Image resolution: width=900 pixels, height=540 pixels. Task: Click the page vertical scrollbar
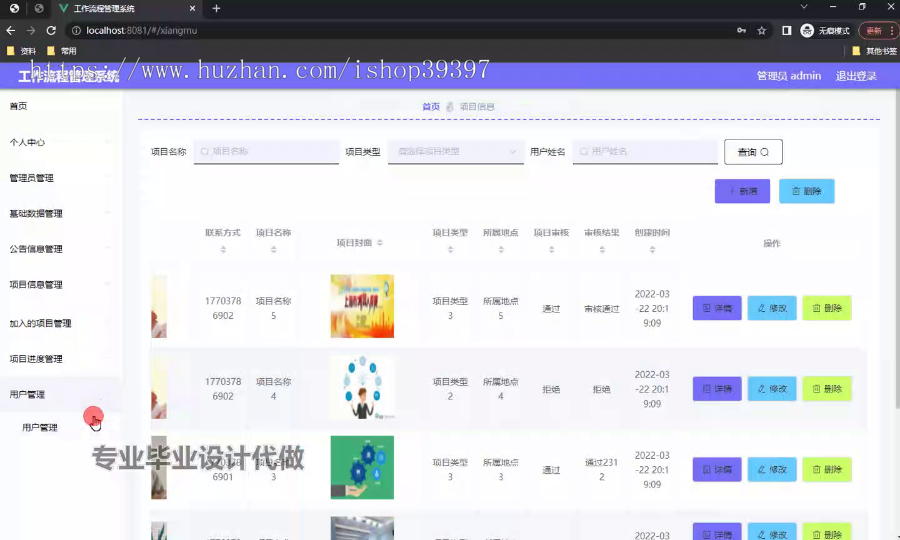coord(897,250)
